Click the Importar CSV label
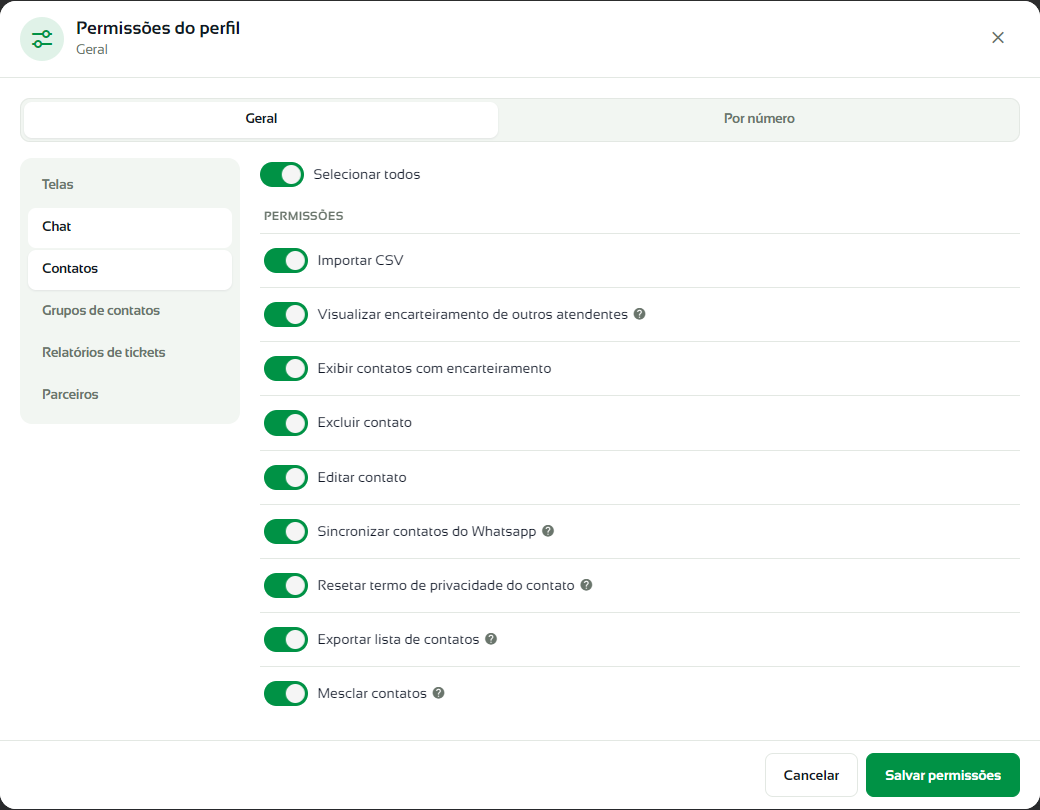Image resolution: width=1040 pixels, height=810 pixels. coord(360,260)
